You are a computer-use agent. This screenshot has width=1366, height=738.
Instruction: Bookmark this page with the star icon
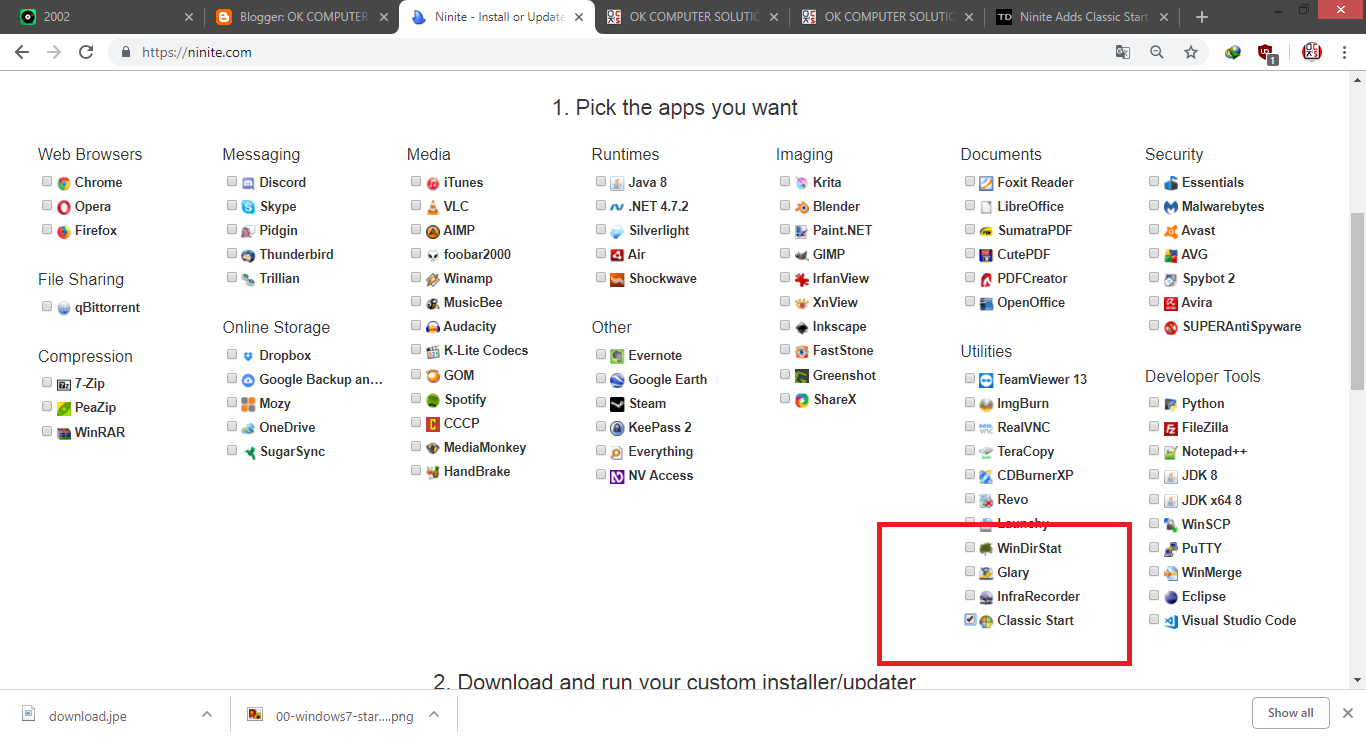point(1190,52)
